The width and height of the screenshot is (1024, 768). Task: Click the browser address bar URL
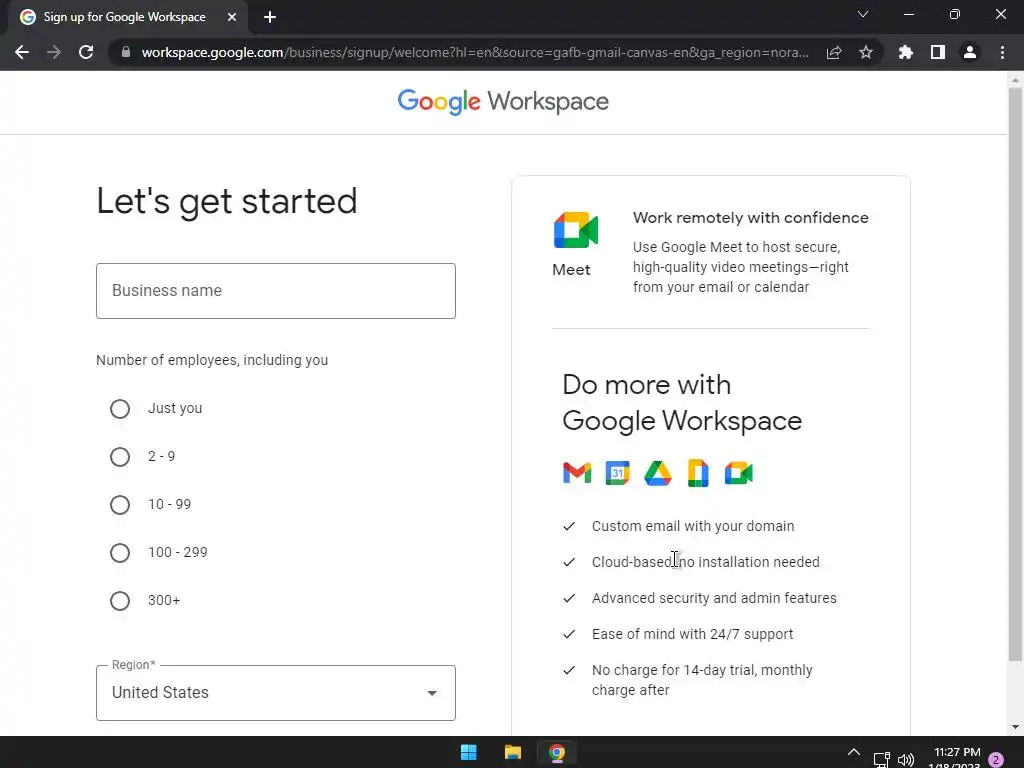(x=475, y=52)
